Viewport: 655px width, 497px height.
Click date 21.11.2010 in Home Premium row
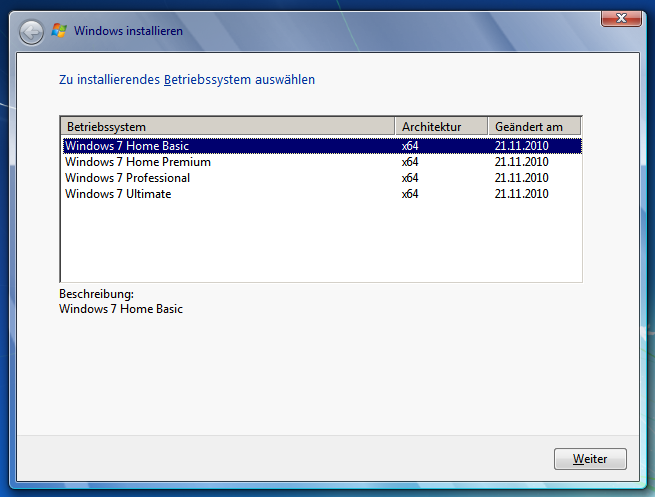click(521, 162)
